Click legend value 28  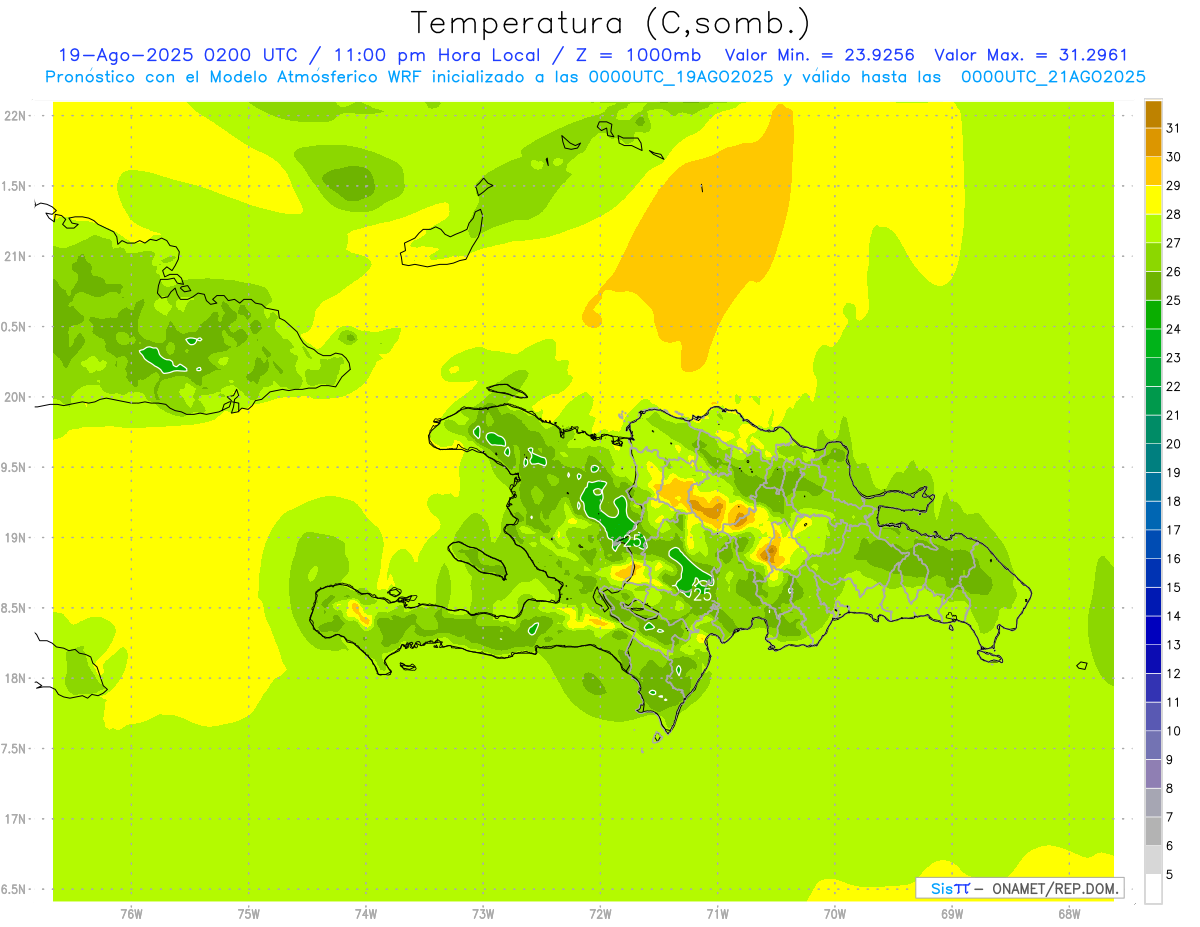point(1173,214)
